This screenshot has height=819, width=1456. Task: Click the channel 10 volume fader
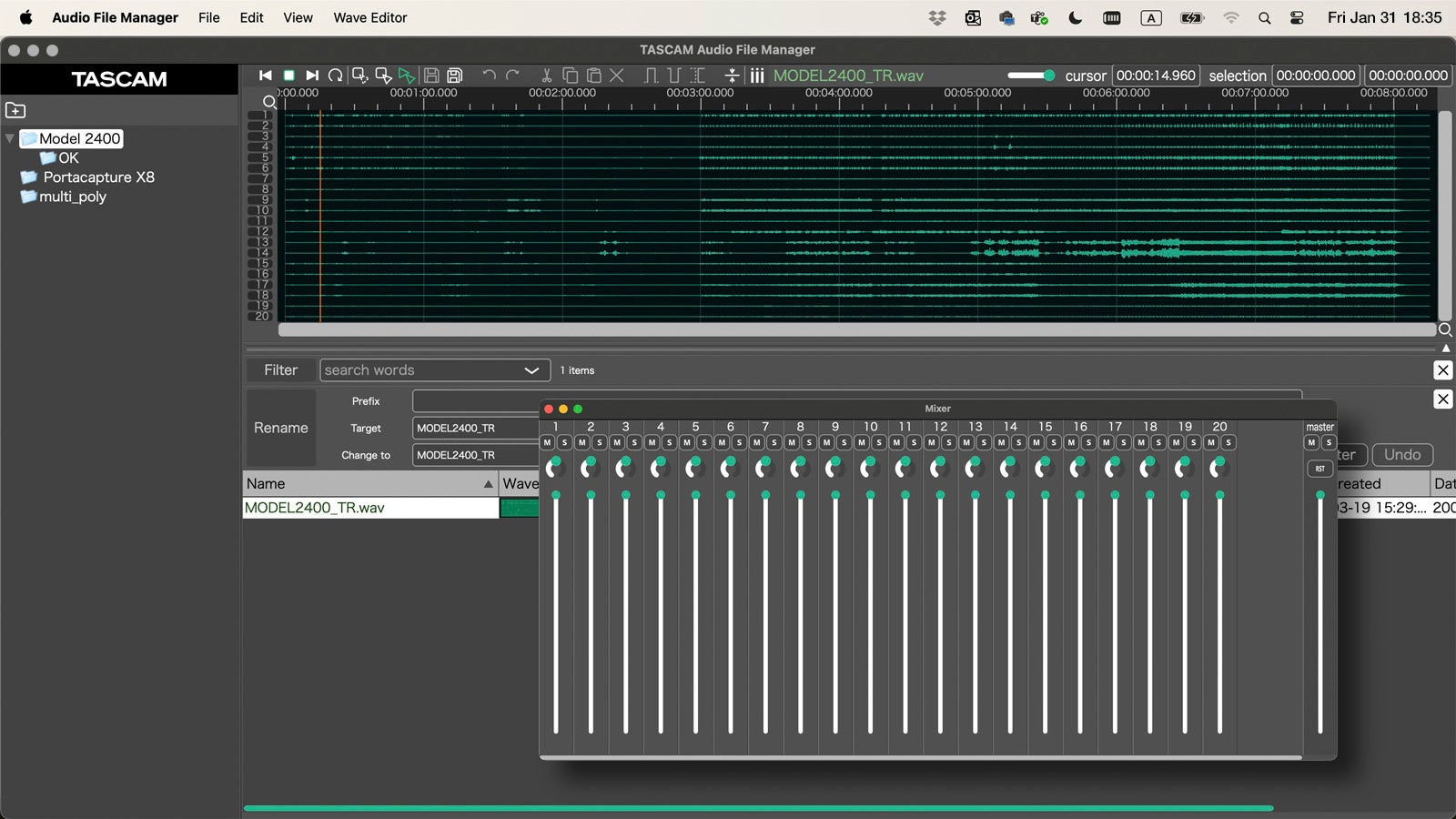(x=870, y=496)
